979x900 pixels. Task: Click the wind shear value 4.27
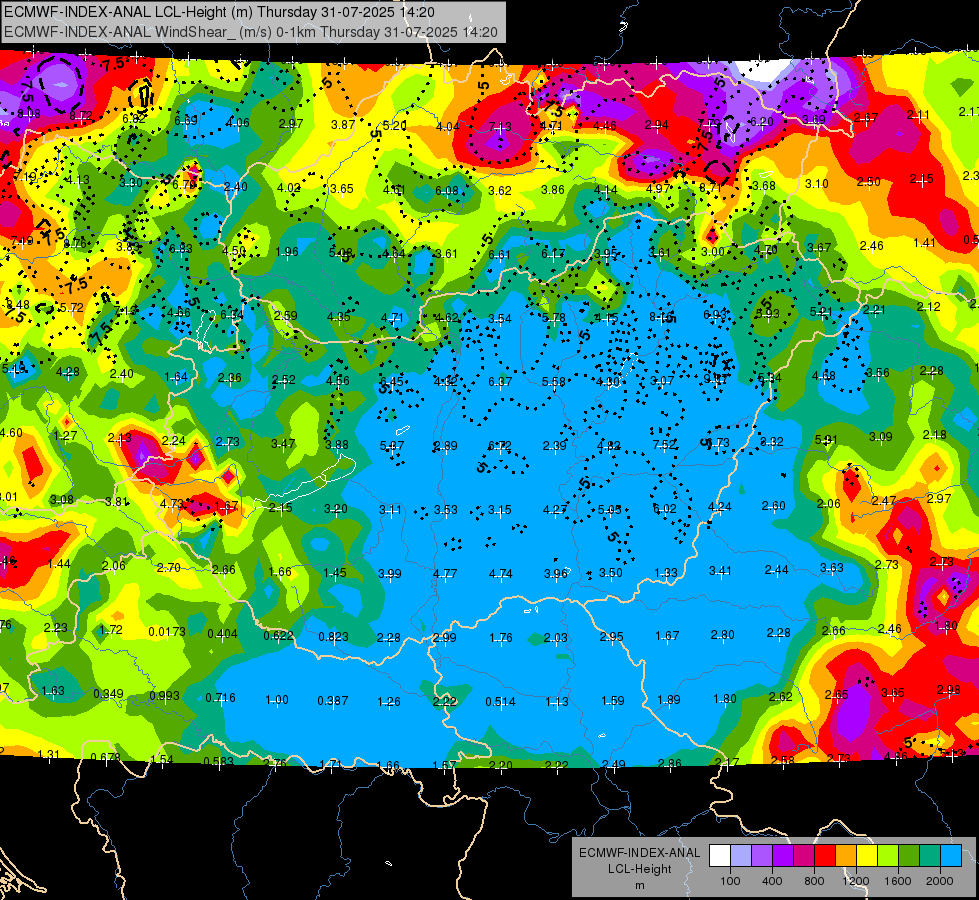pyautogui.click(x=555, y=510)
